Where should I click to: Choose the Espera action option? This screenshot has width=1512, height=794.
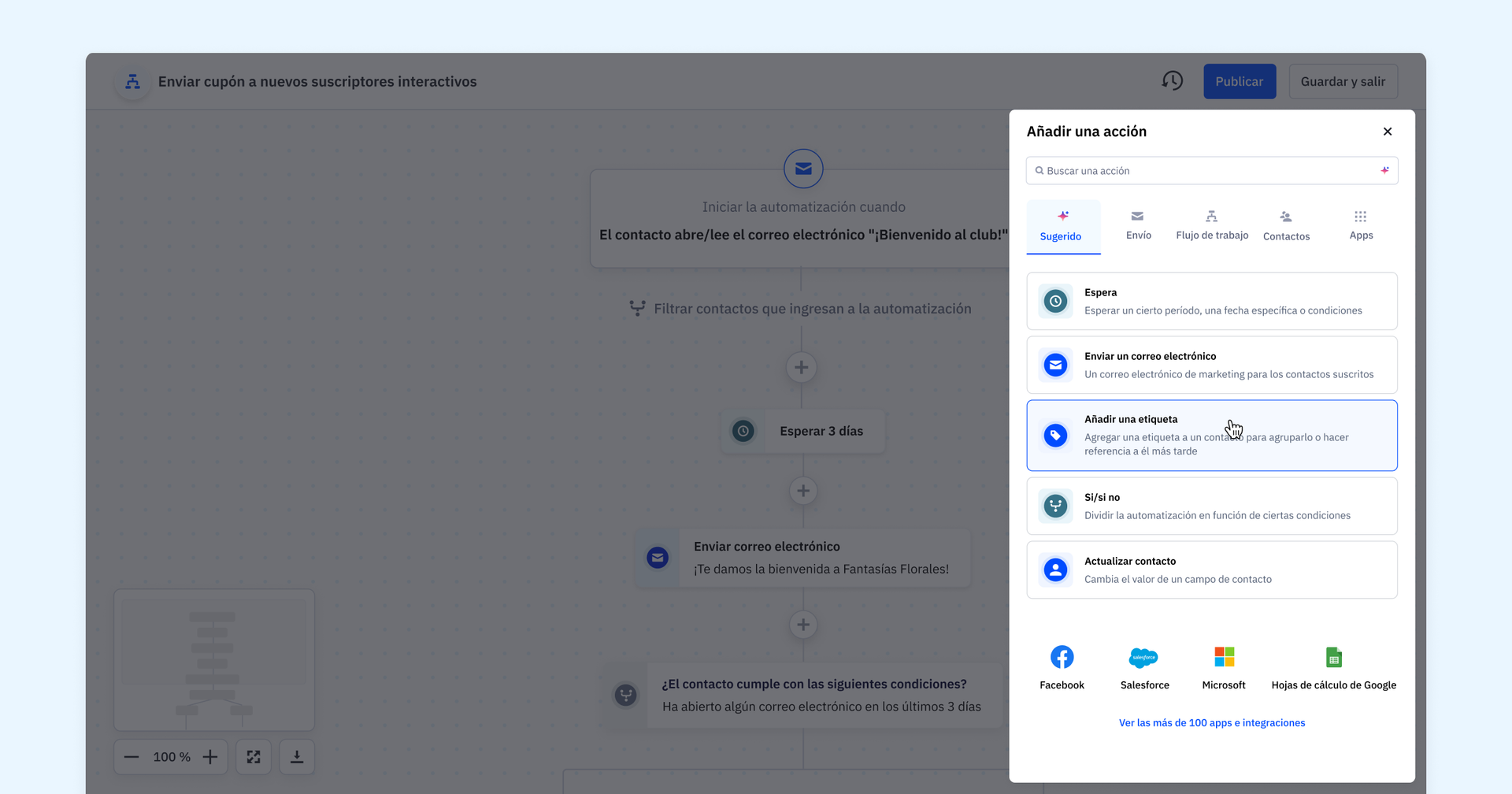(1211, 301)
